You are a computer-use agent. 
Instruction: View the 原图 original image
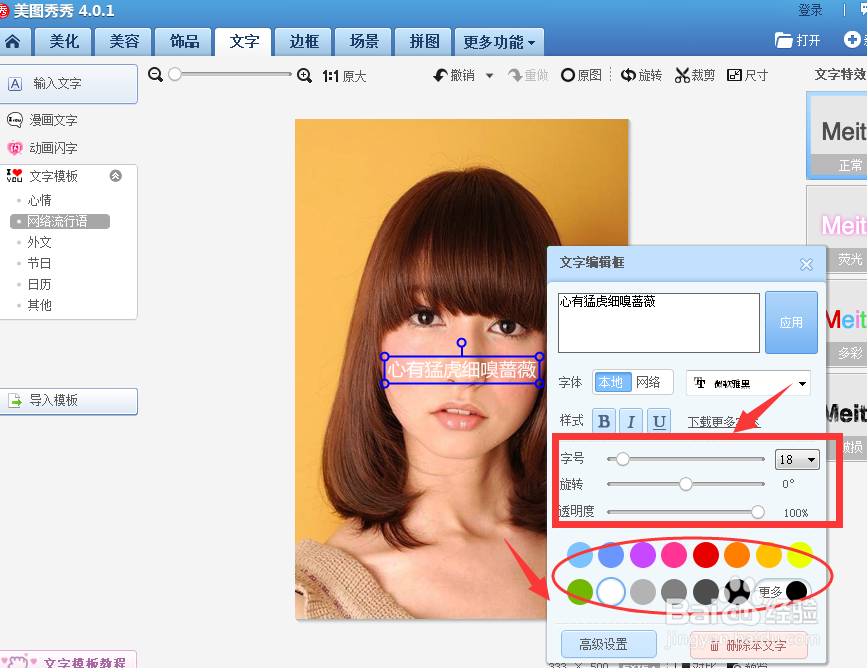[580, 75]
